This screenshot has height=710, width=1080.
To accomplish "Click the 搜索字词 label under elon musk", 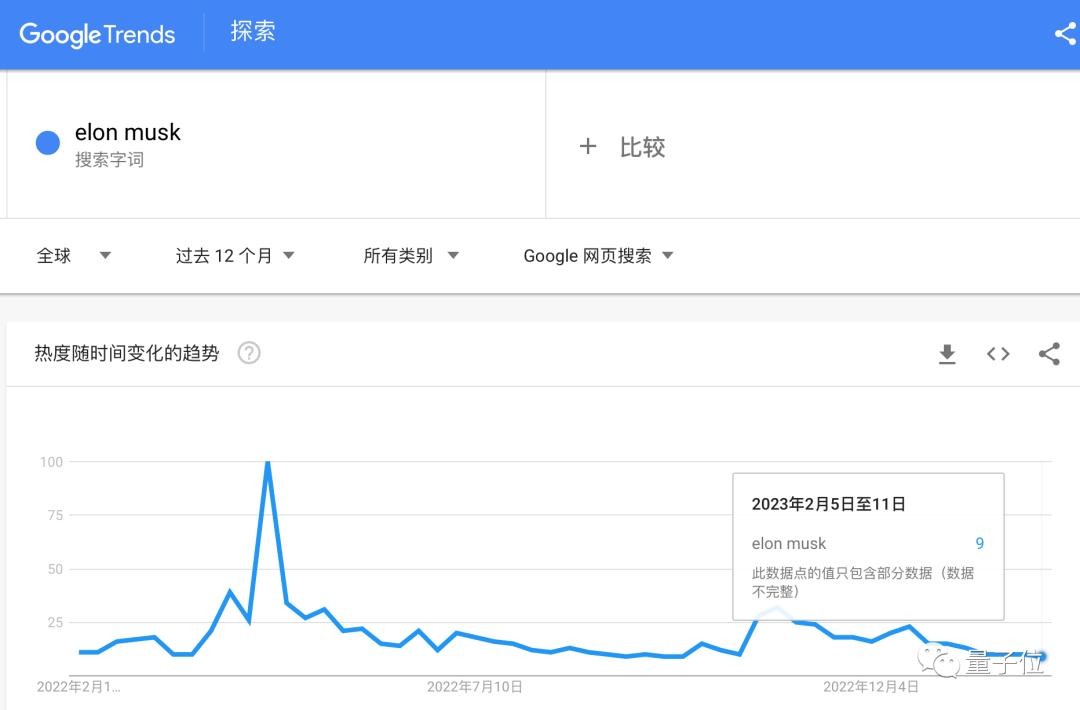I will click(x=110, y=160).
